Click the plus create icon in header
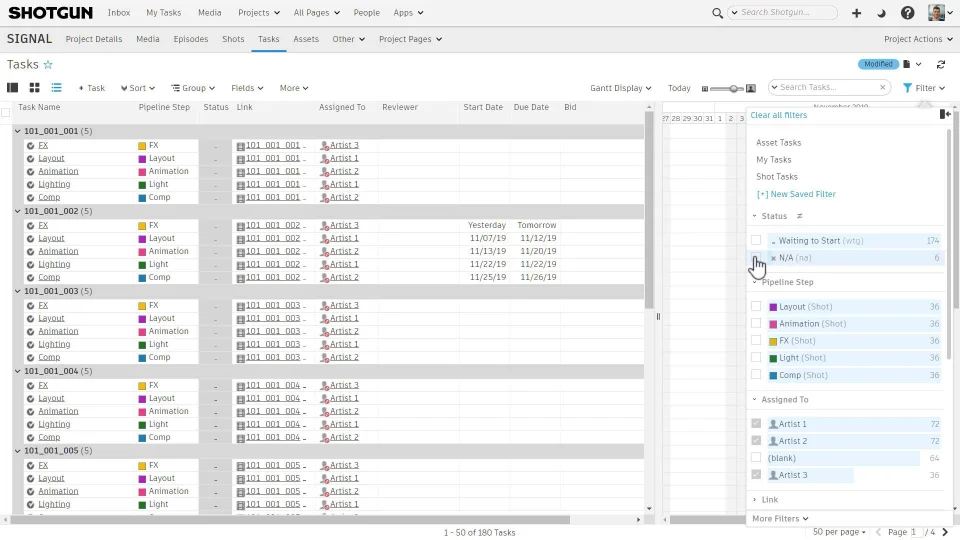The width and height of the screenshot is (960, 540). click(857, 13)
